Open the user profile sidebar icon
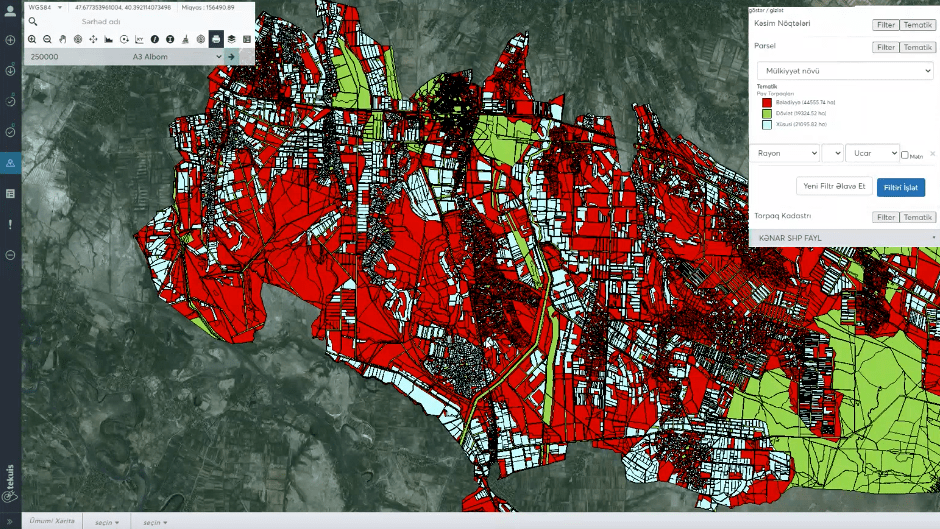Image resolution: width=940 pixels, height=529 pixels. [x=10, y=11]
